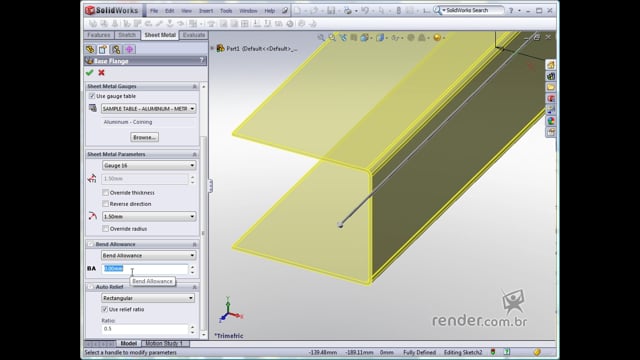Open the File menu
The height and width of the screenshot is (360, 640).
pos(154,11)
